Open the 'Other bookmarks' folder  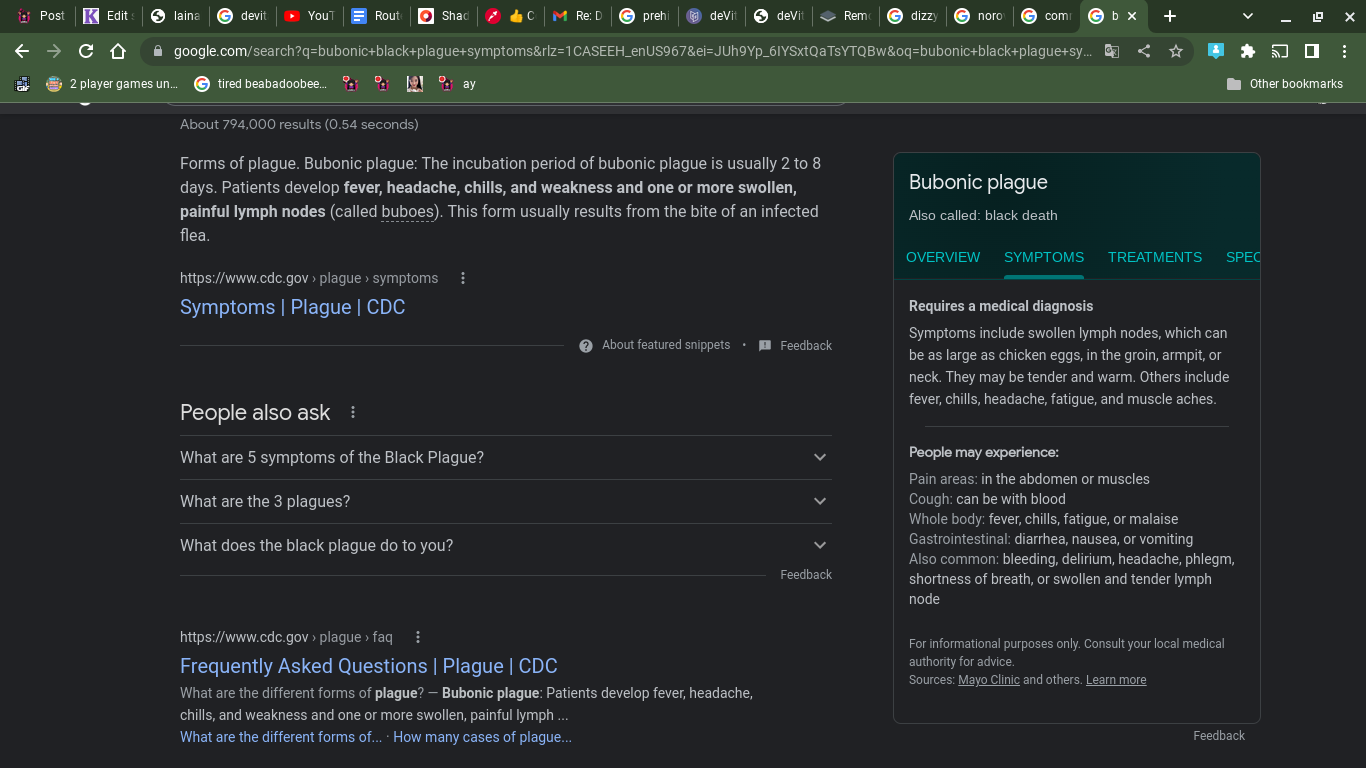[x=1285, y=84]
